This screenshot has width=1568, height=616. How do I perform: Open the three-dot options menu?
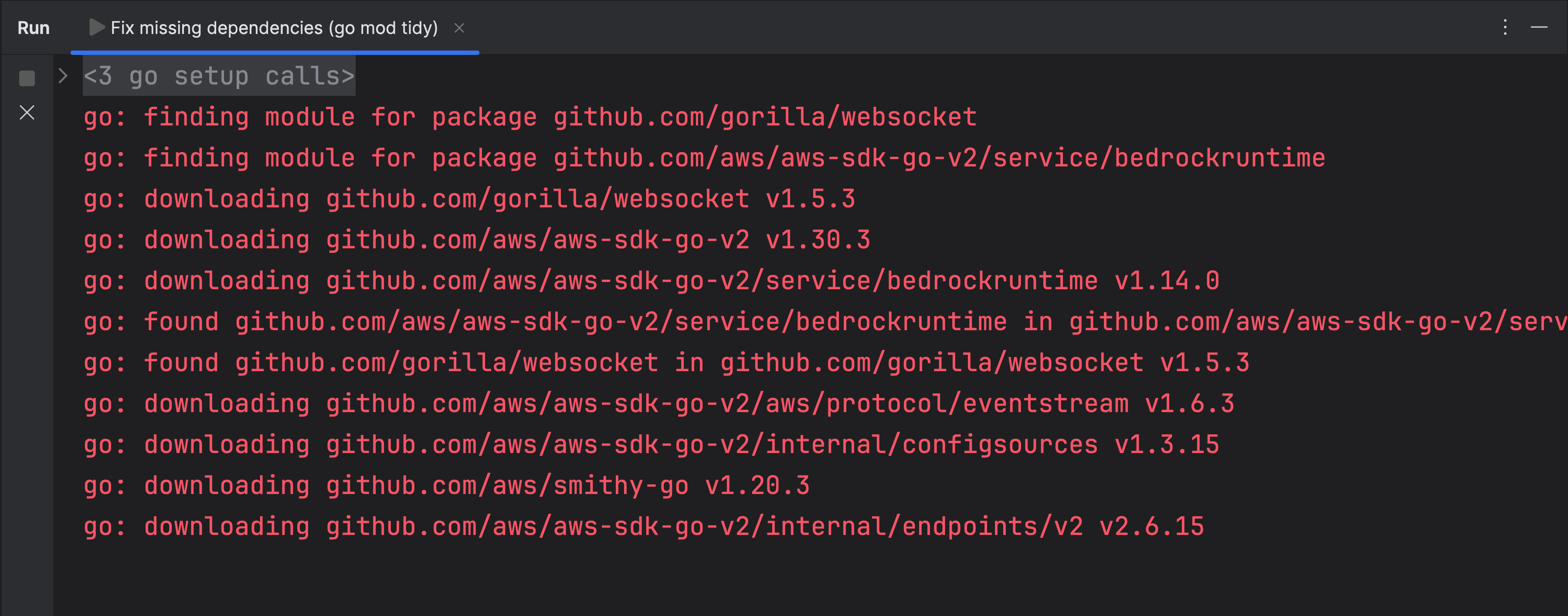pyautogui.click(x=1505, y=27)
